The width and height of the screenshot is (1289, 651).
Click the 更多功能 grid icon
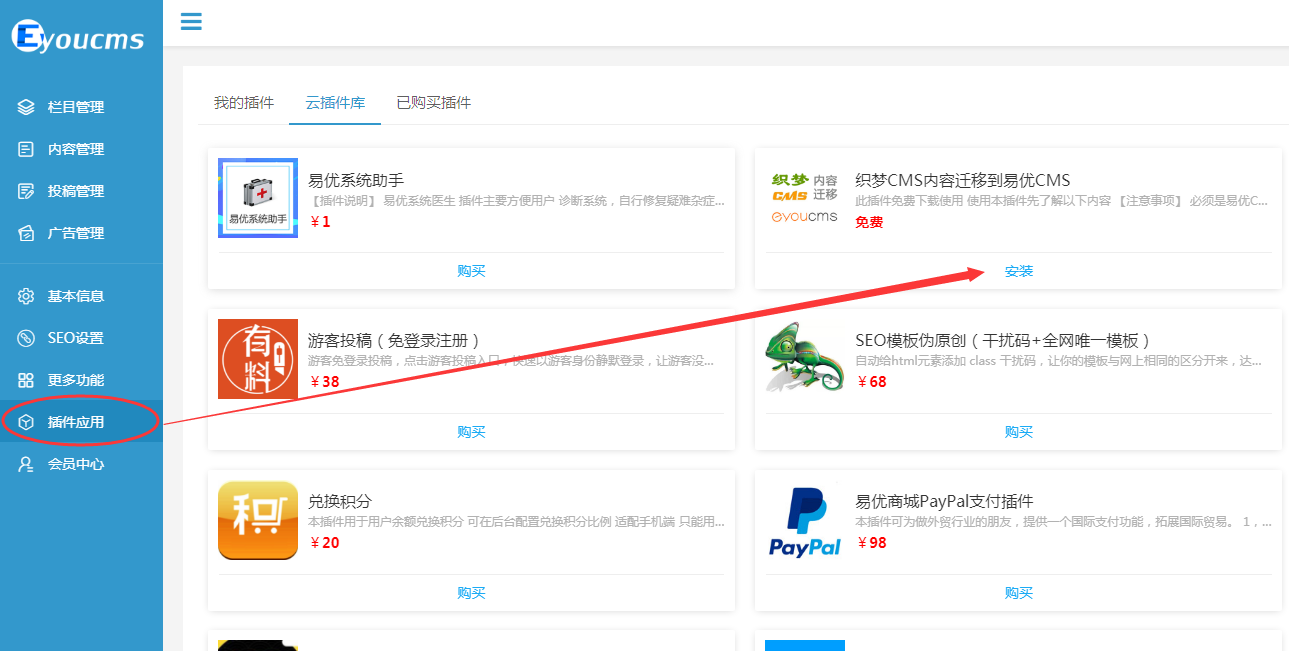[26, 380]
